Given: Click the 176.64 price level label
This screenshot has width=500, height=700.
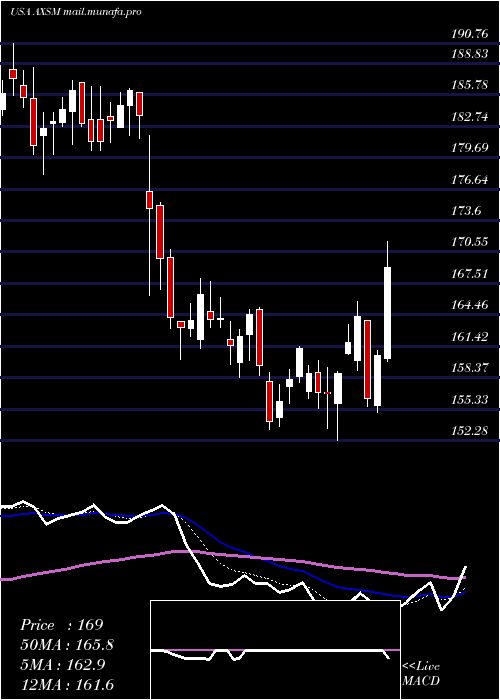Looking at the screenshot, I should (469, 180).
